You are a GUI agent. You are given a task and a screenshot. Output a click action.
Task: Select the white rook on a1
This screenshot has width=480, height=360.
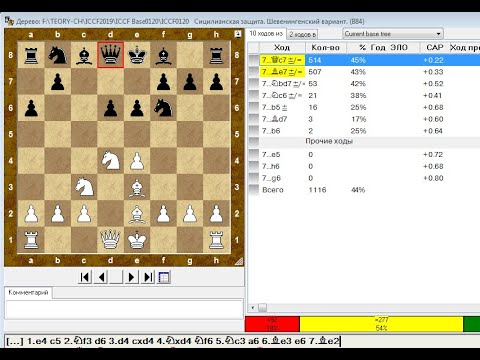coord(31,240)
